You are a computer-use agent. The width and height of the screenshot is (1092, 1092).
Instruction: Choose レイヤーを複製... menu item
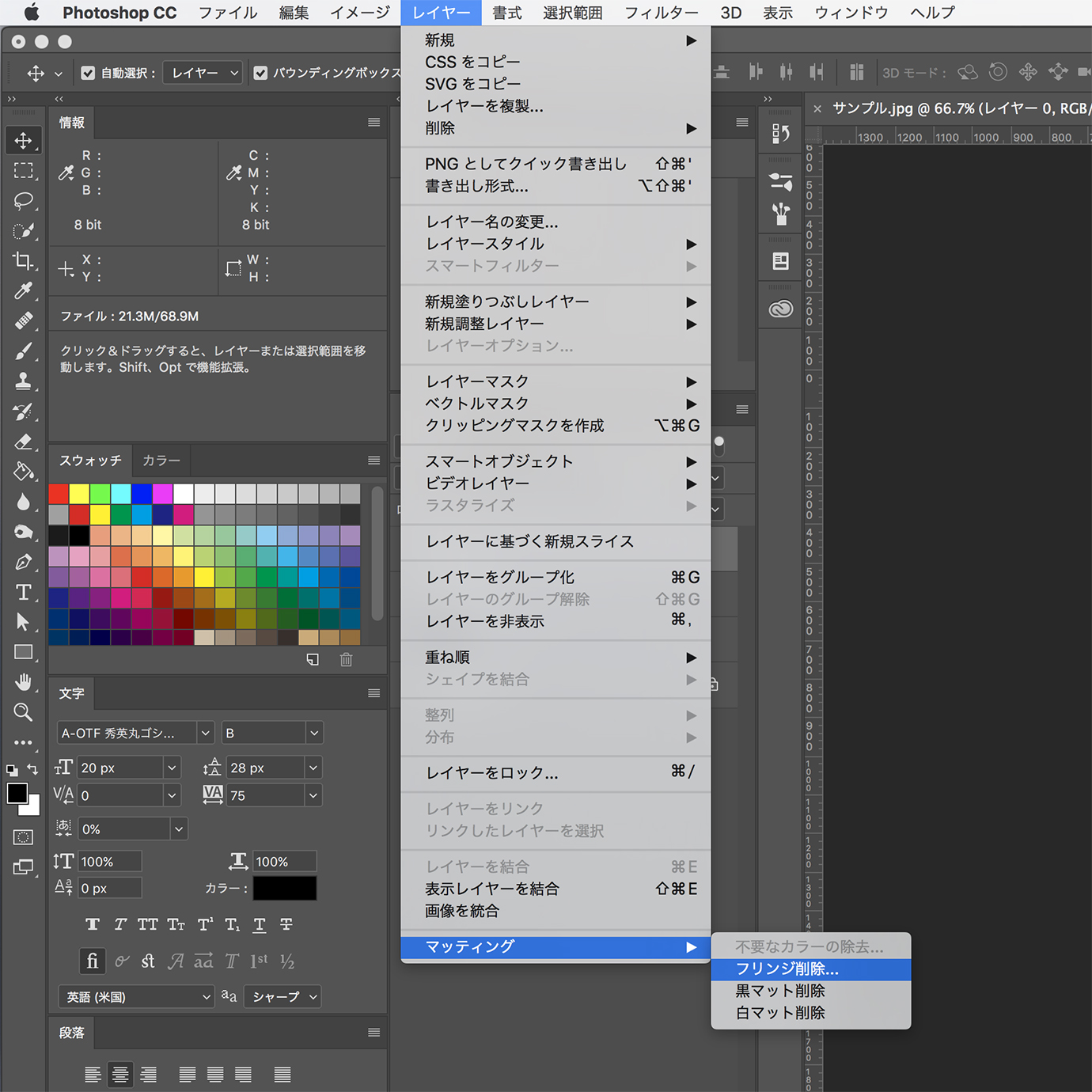(555, 106)
